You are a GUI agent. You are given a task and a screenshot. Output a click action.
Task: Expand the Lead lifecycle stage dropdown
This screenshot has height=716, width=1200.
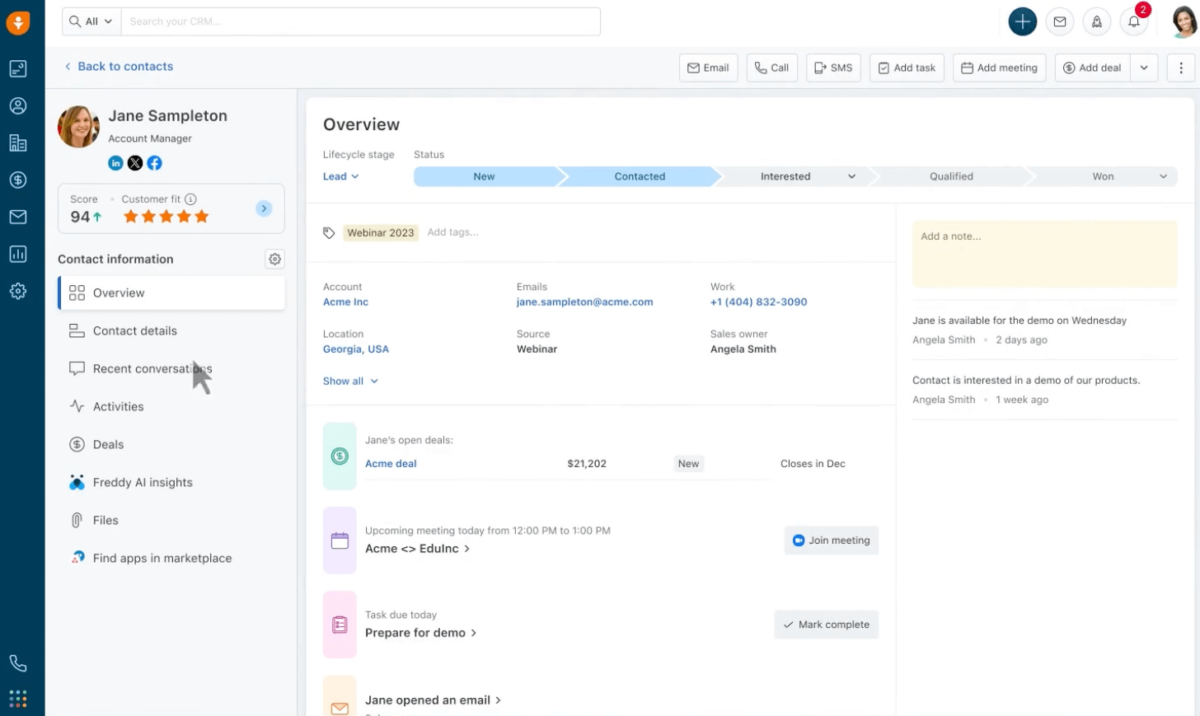(x=342, y=175)
